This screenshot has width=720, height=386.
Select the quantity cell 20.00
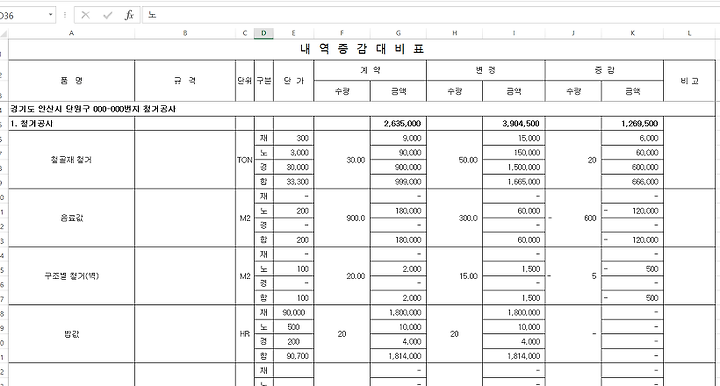coord(342,276)
